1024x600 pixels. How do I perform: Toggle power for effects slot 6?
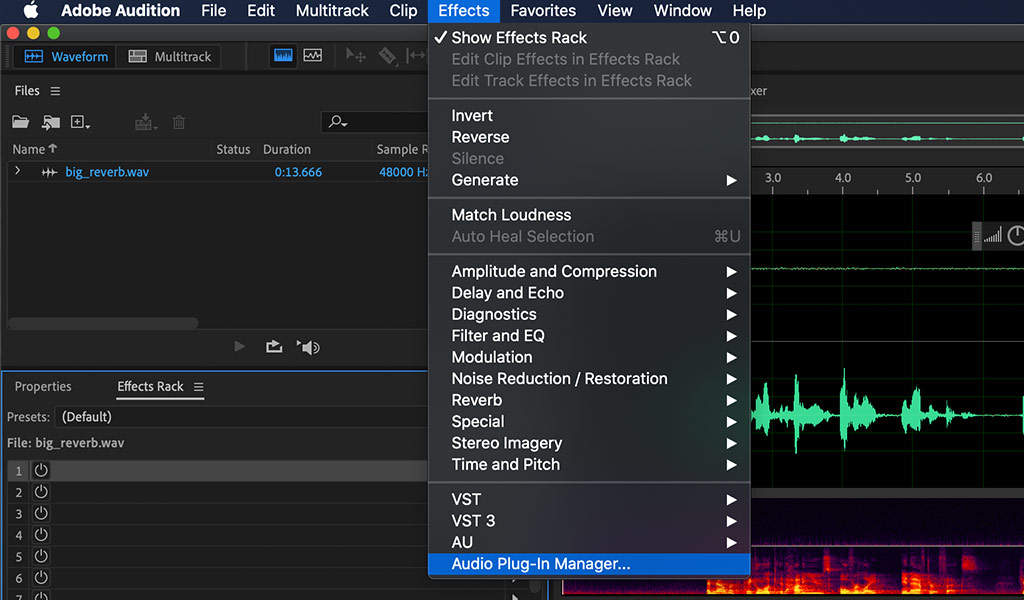pyautogui.click(x=40, y=578)
